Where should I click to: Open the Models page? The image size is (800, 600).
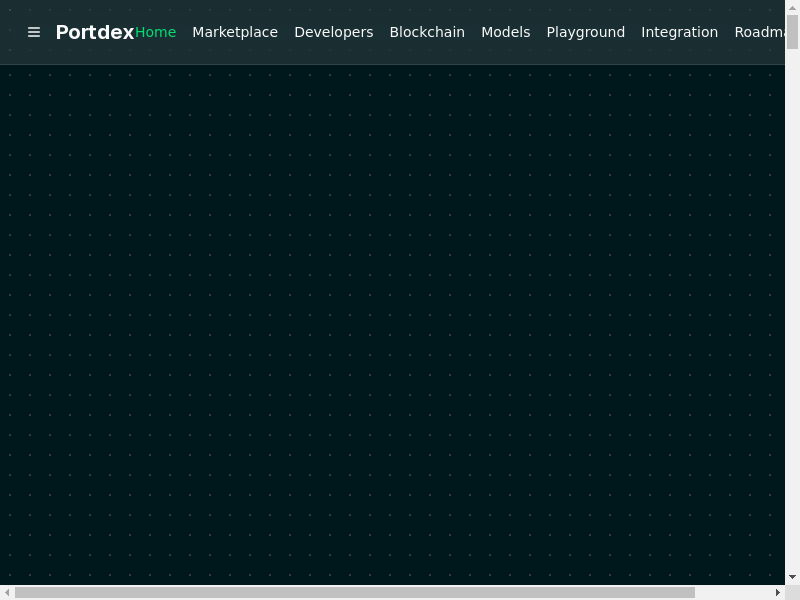click(x=505, y=32)
